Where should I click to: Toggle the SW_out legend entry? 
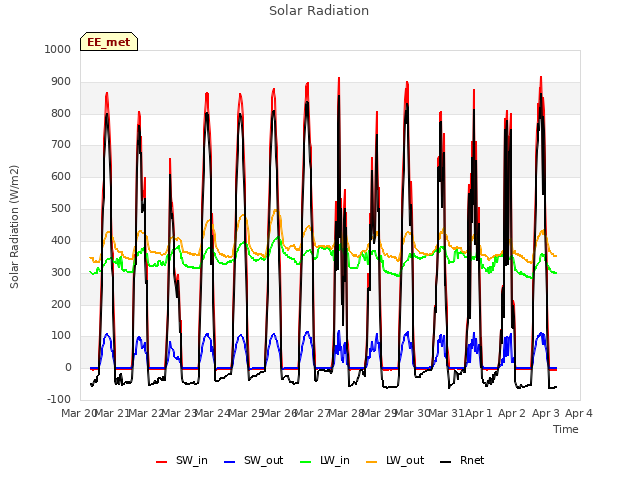[253, 460]
